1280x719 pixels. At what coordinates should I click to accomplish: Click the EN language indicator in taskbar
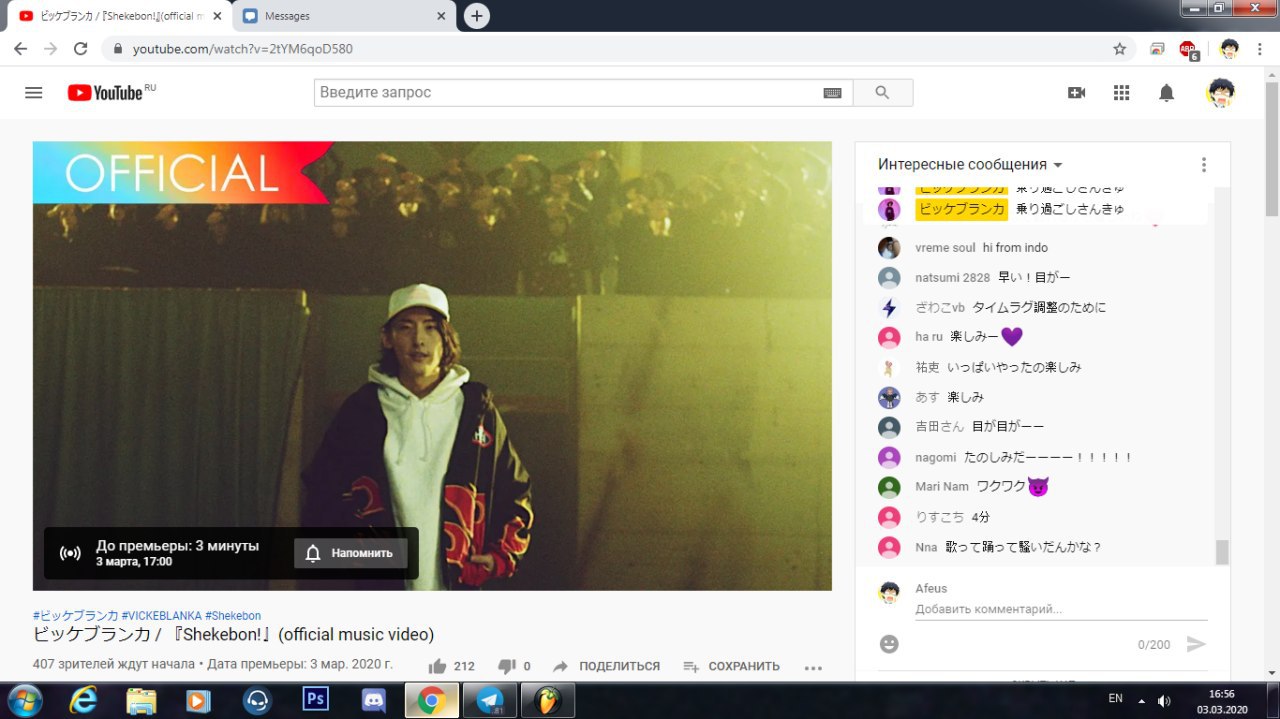(x=1116, y=698)
